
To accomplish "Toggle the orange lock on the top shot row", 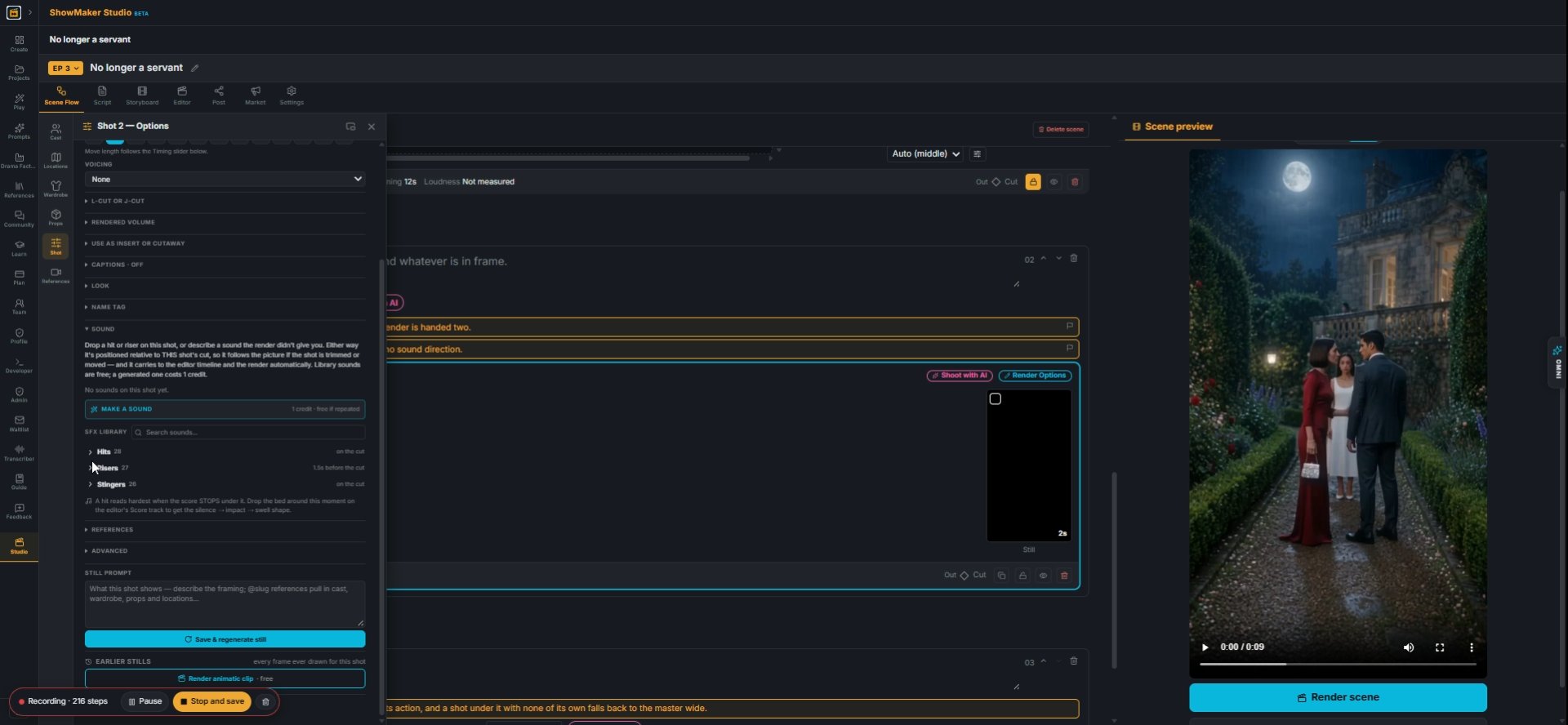I will [1033, 182].
